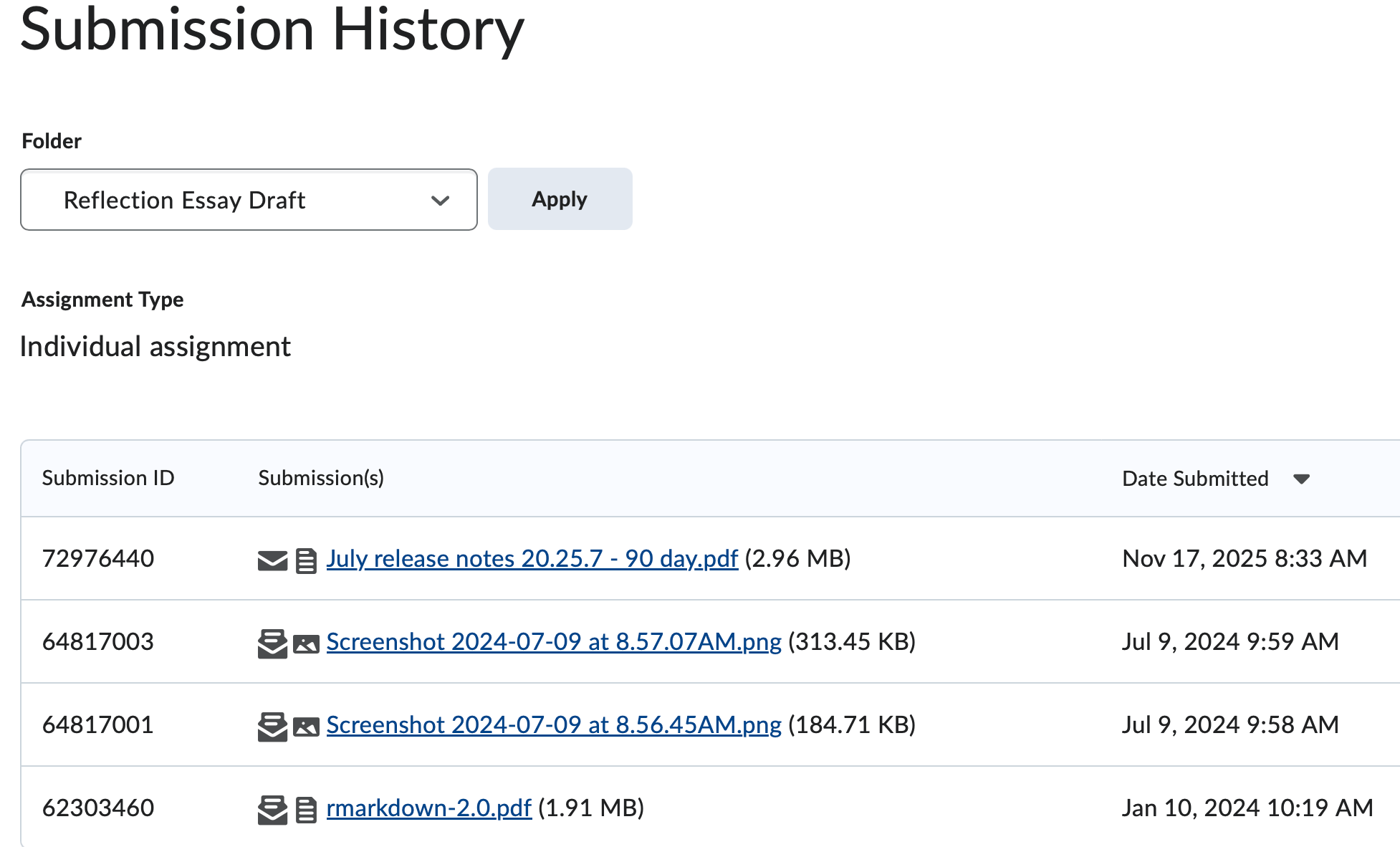Image resolution: width=1400 pixels, height=847 pixels.
Task: Click the Submission ID column header
Action: 108,479
